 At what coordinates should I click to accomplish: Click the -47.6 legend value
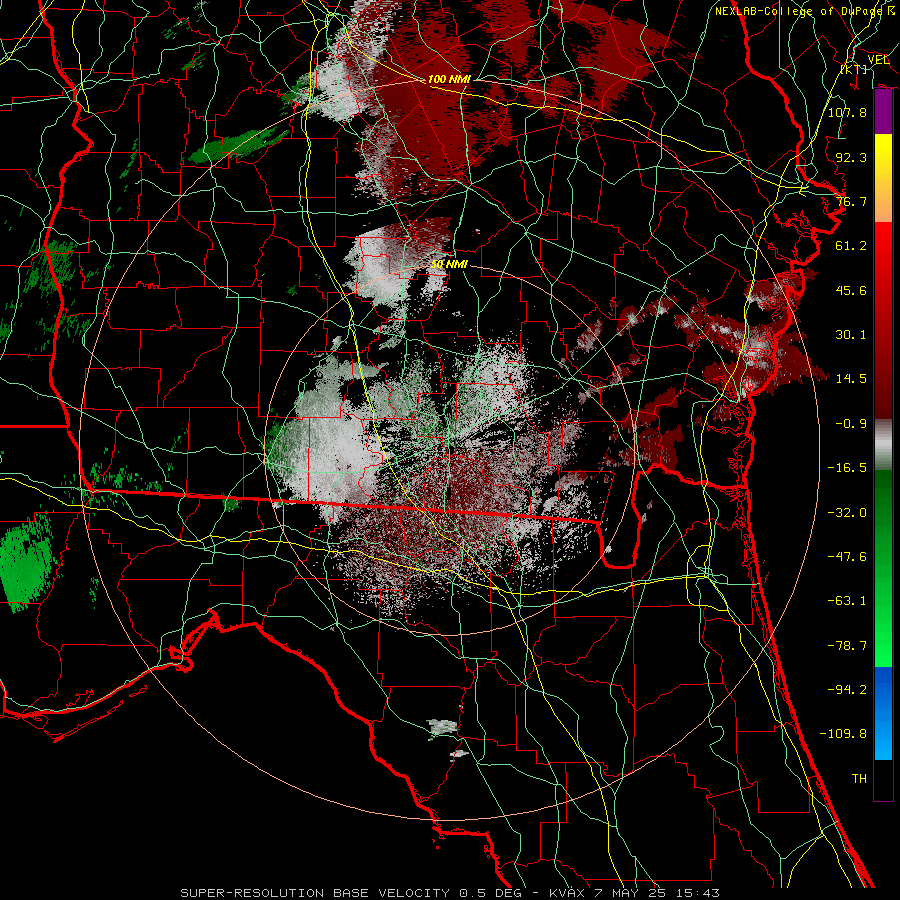pyautogui.click(x=847, y=557)
